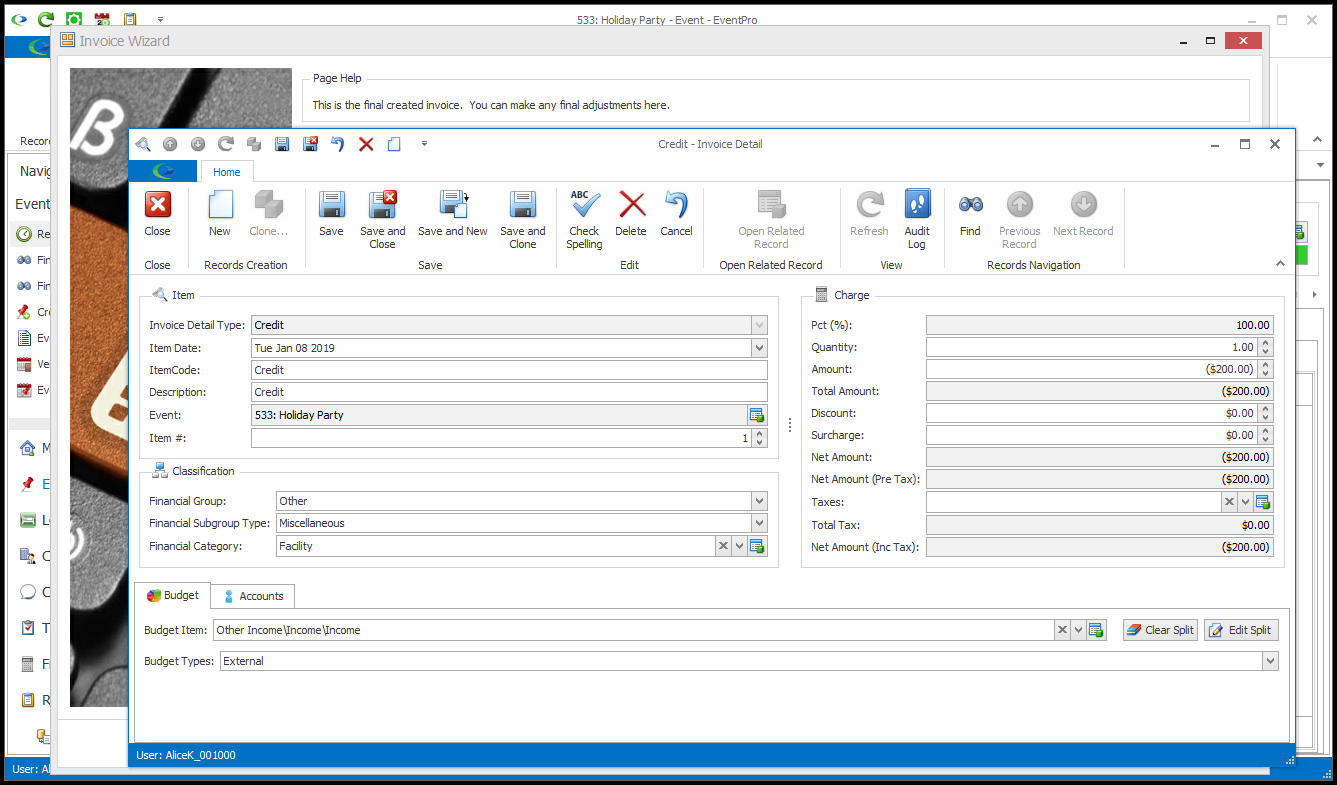This screenshot has height=785, width=1337.
Task: Click into the Description field
Action: pyautogui.click(x=509, y=392)
